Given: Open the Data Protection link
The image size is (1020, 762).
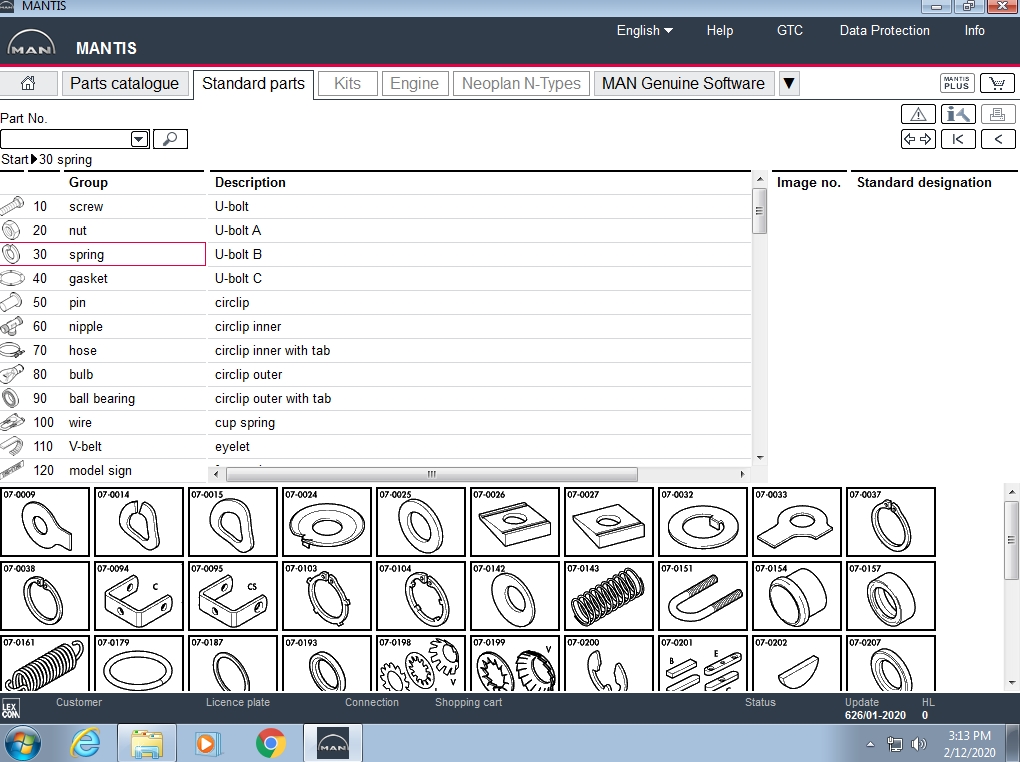Looking at the screenshot, I should click(884, 30).
